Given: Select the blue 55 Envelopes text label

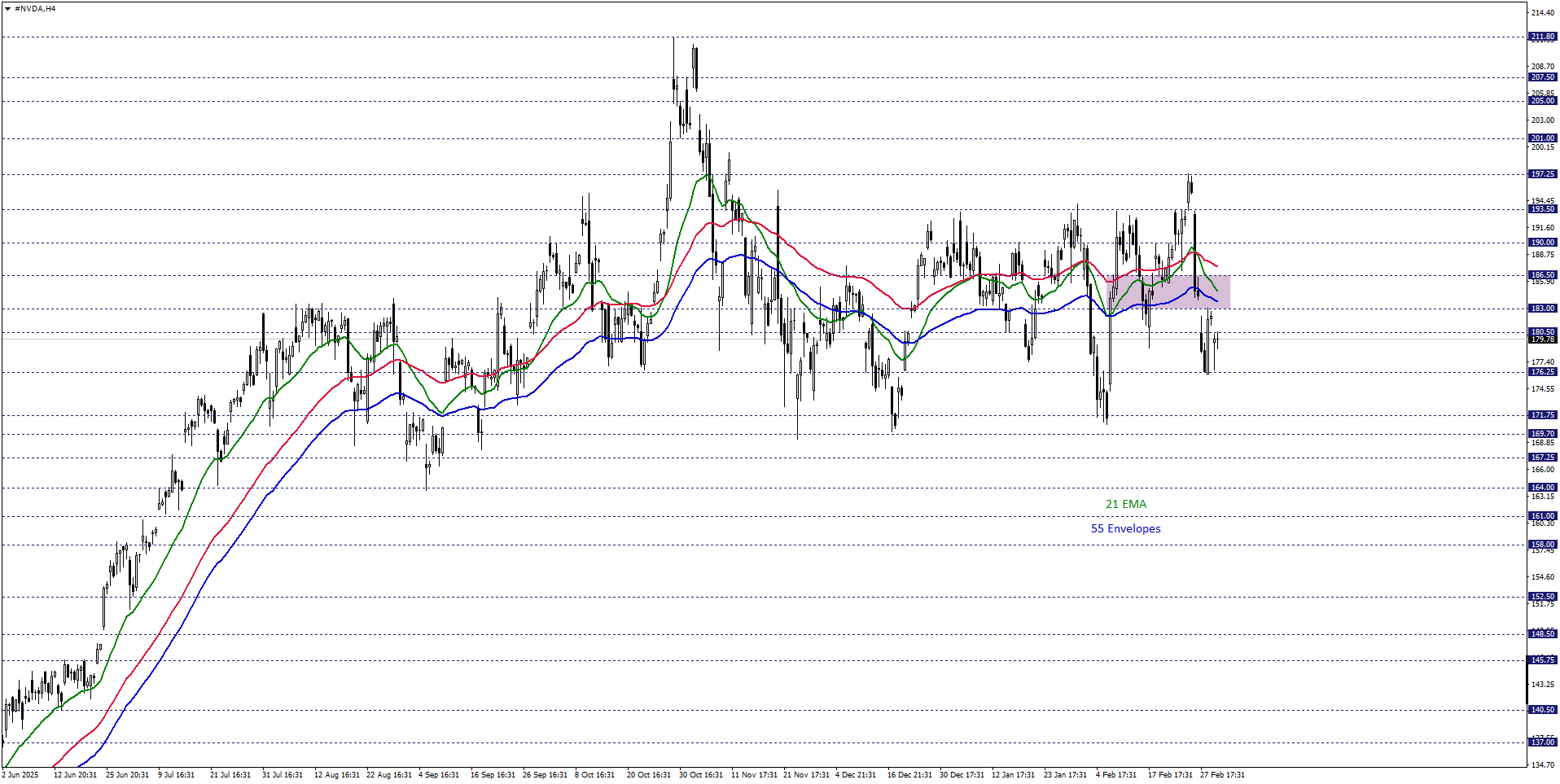Looking at the screenshot, I should (1125, 528).
